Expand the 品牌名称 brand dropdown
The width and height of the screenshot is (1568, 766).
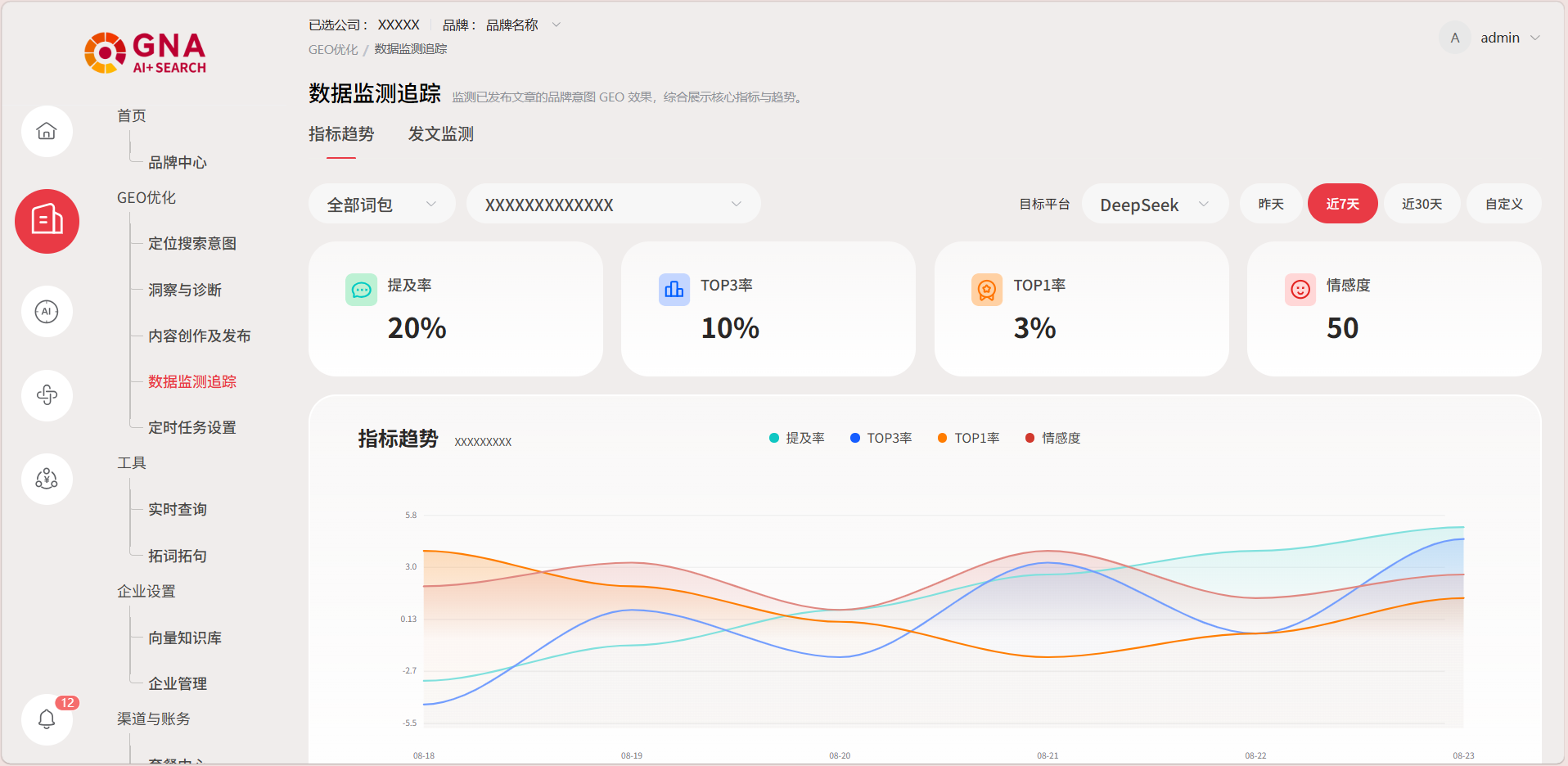pos(522,25)
